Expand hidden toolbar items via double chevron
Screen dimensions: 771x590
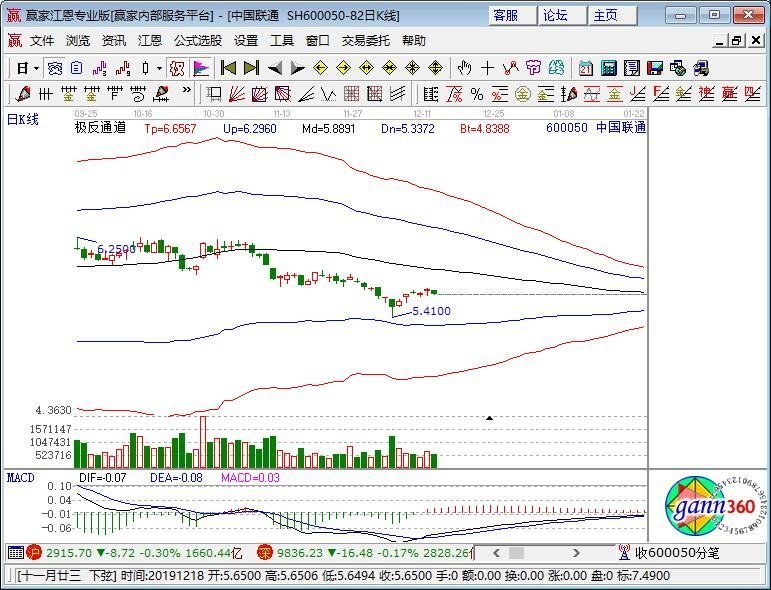pos(186,90)
